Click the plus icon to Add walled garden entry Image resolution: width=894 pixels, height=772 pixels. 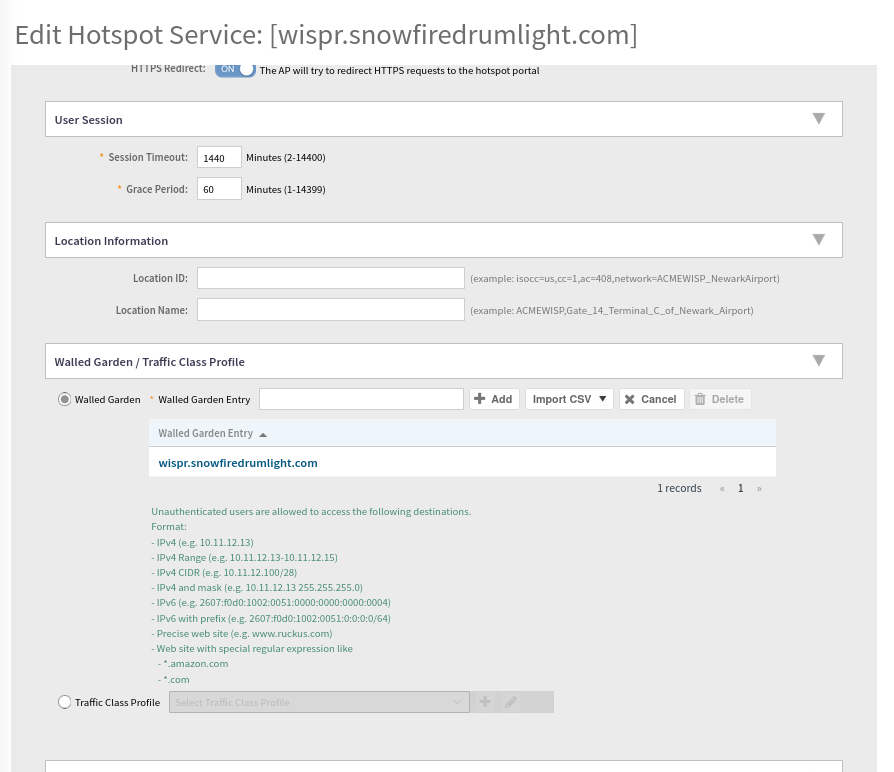coord(481,399)
